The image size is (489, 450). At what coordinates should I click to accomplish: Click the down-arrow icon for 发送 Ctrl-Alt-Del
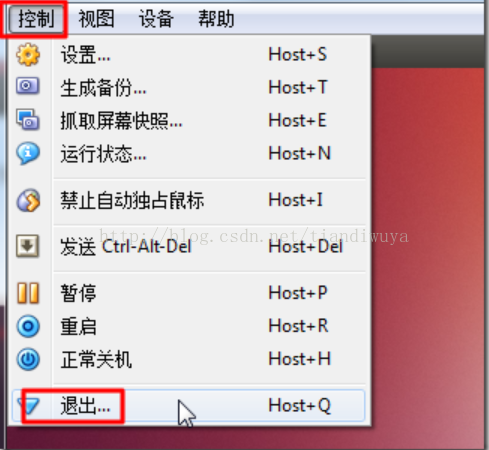tap(28, 246)
